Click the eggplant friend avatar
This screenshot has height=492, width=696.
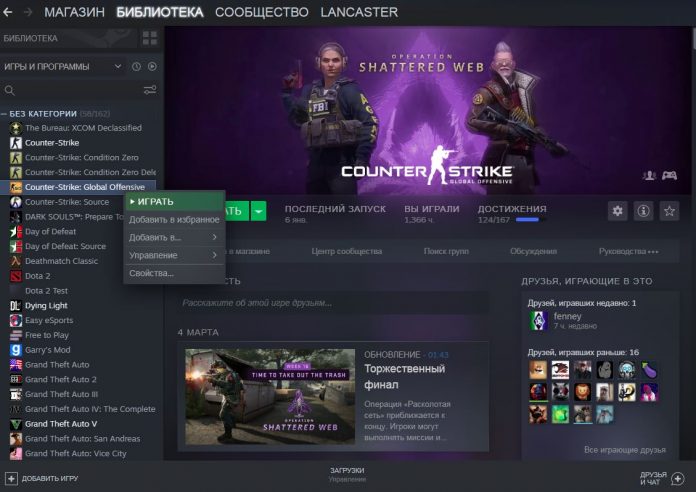[x=649, y=370]
